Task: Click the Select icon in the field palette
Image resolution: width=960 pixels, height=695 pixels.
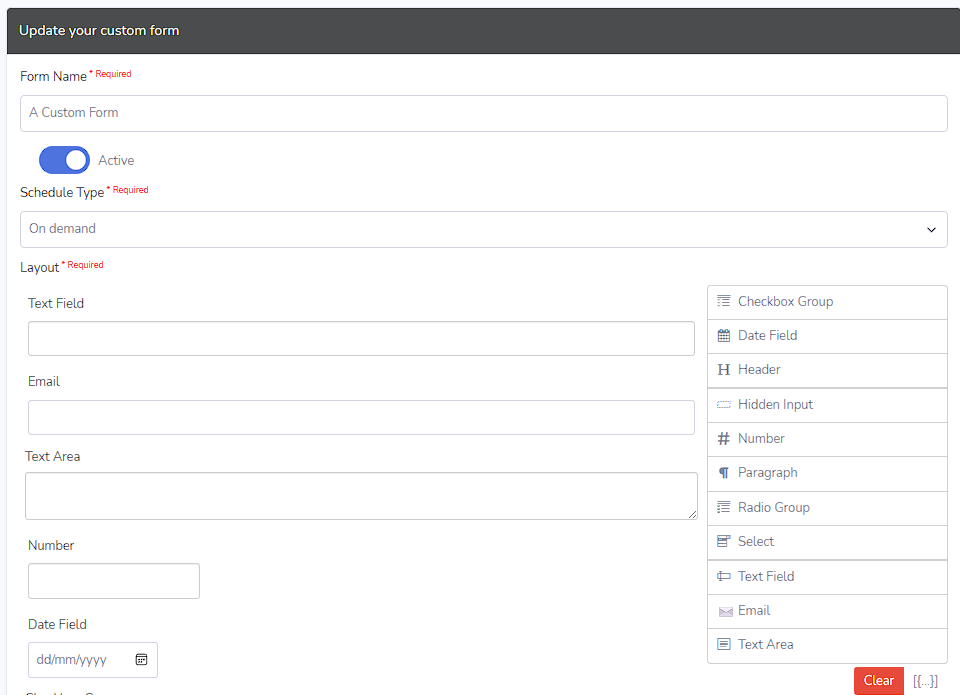Action: tap(724, 542)
